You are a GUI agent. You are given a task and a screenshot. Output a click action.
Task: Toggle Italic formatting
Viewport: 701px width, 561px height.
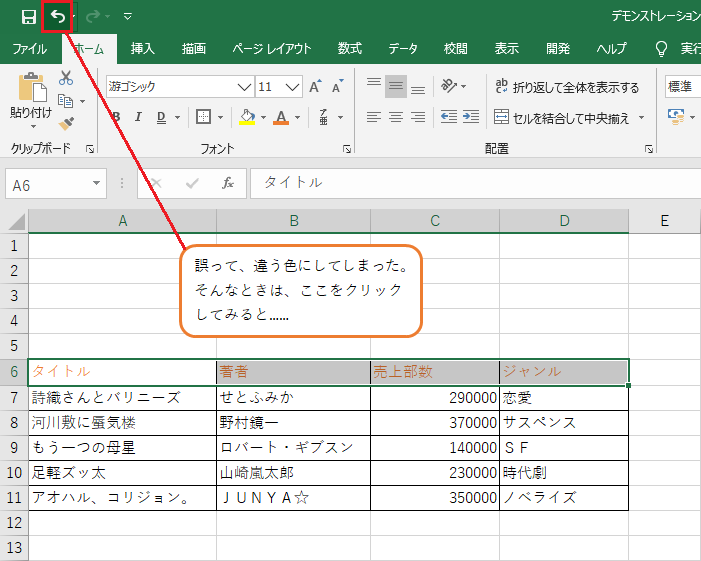[x=138, y=117]
